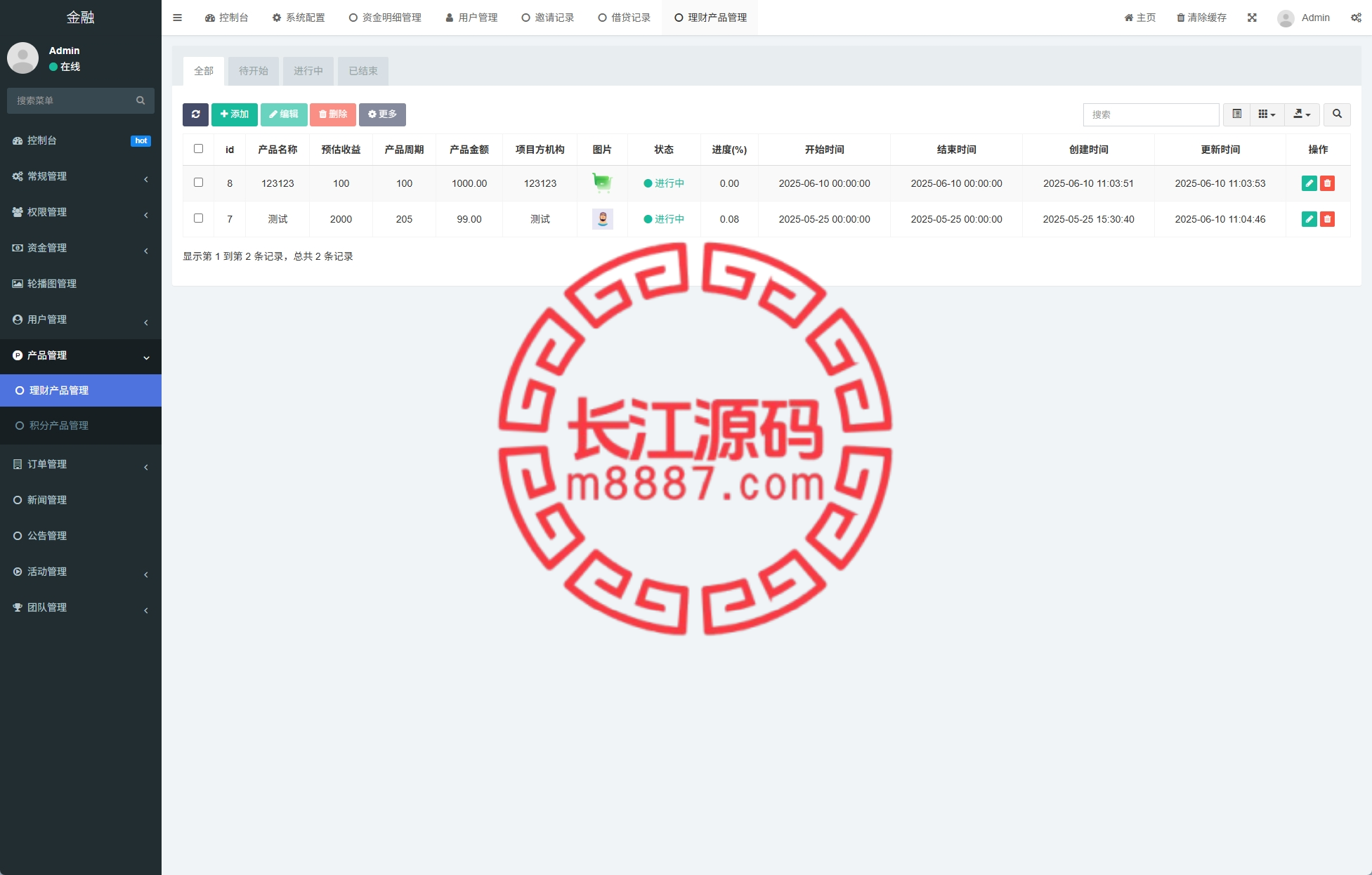Click the edit pencil icon for row 7
The width and height of the screenshot is (1372, 875).
tap(1309, 219)
